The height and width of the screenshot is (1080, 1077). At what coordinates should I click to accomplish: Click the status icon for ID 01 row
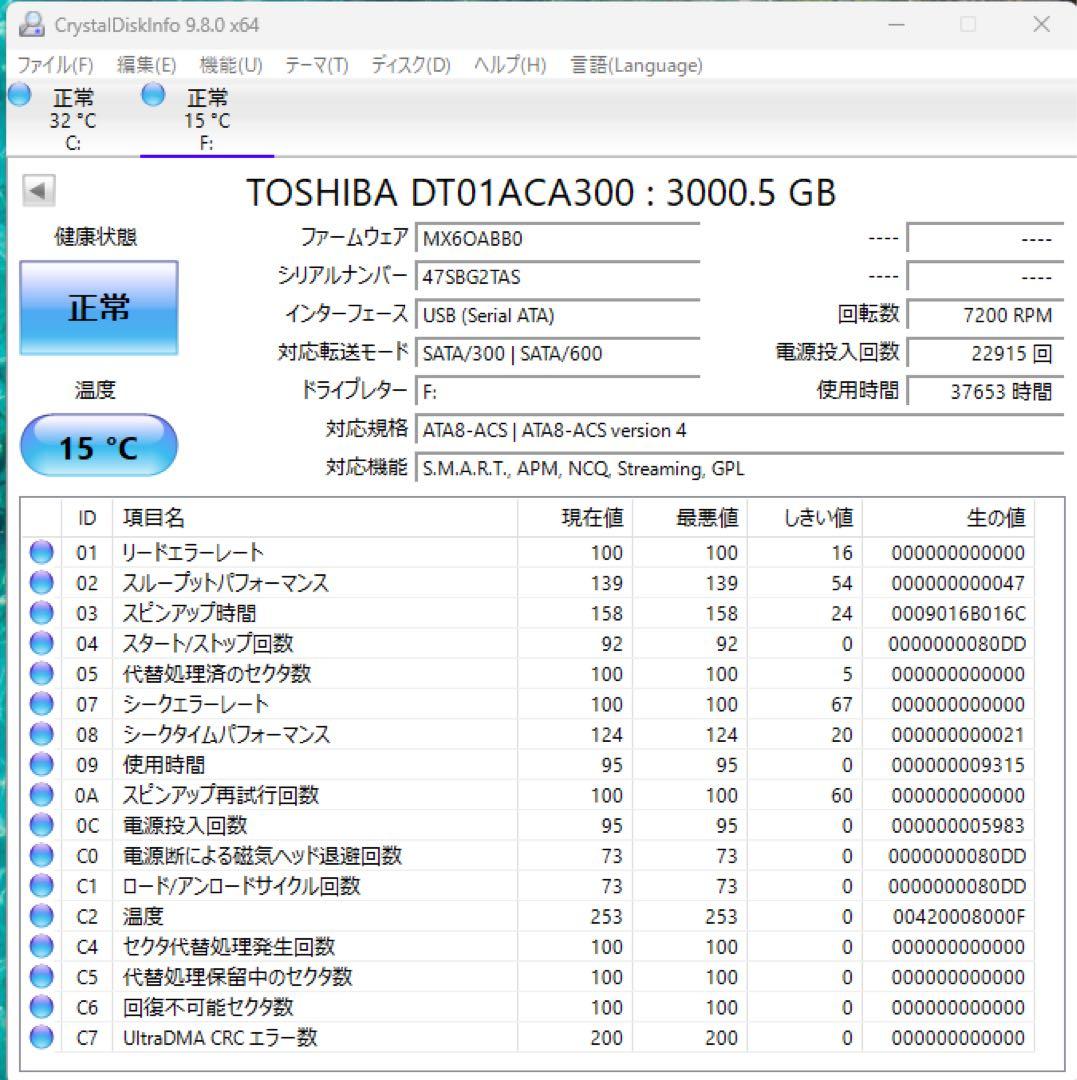pos(42,552)
